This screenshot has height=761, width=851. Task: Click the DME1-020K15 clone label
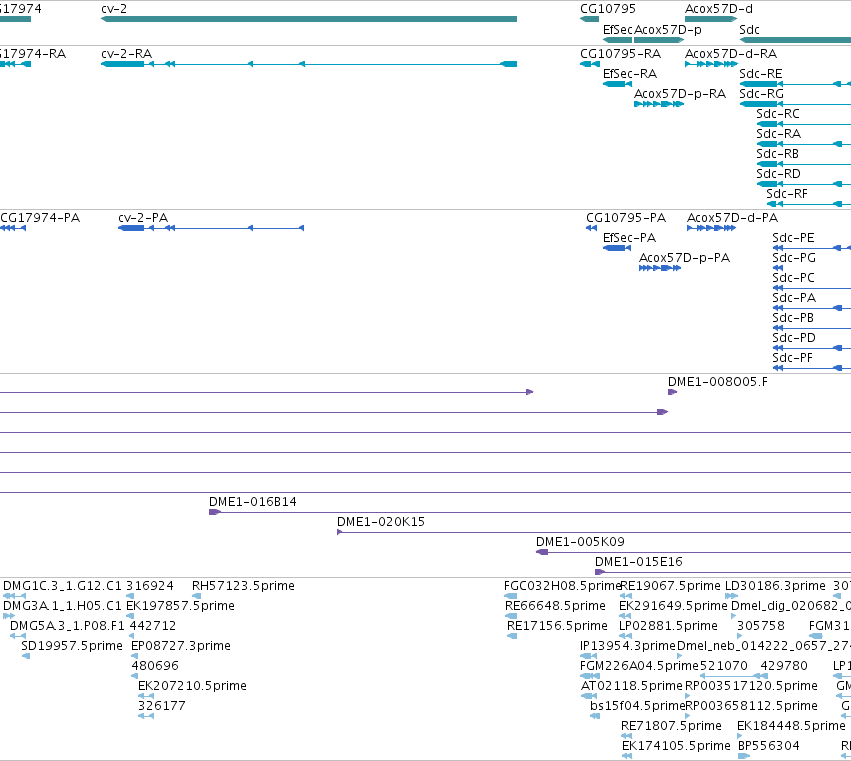click(380, 522)
